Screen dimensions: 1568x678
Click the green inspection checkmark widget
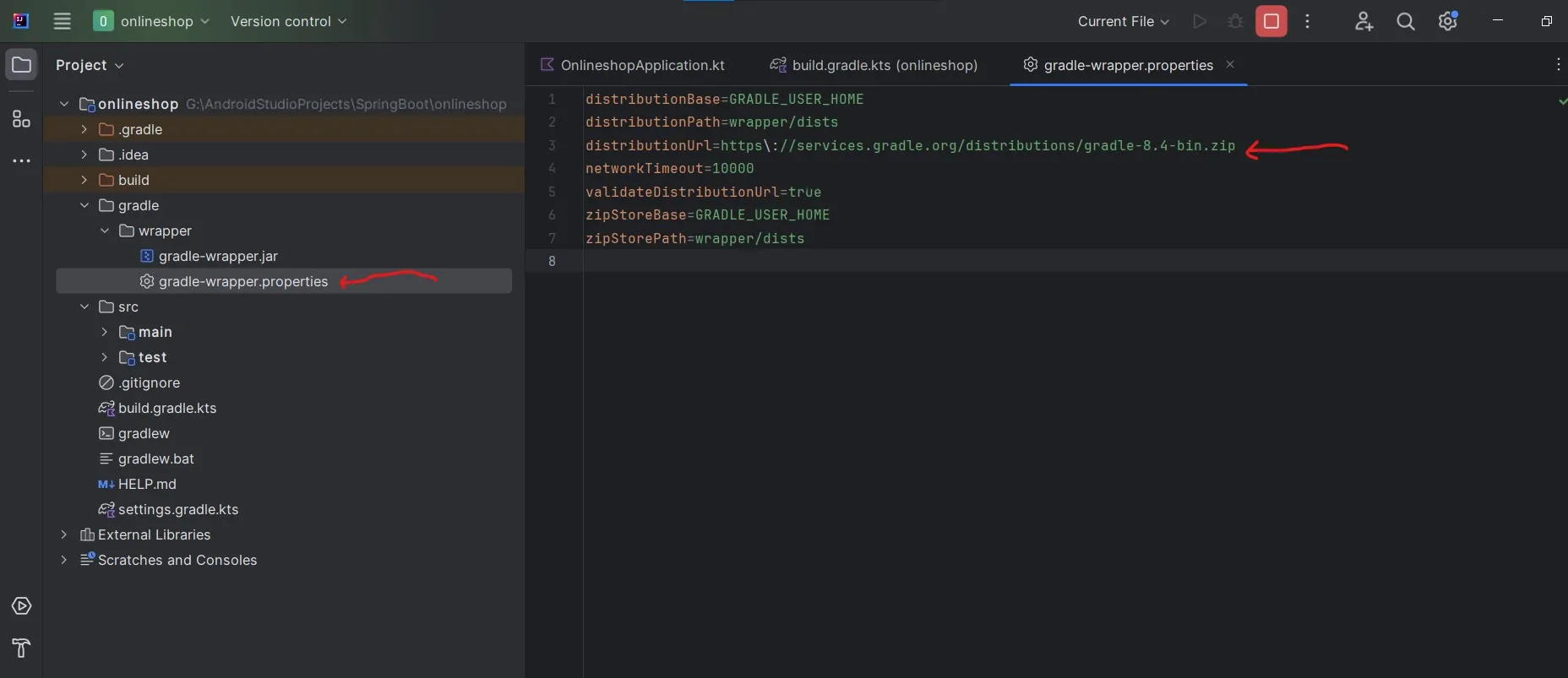tap(1562, 100)
